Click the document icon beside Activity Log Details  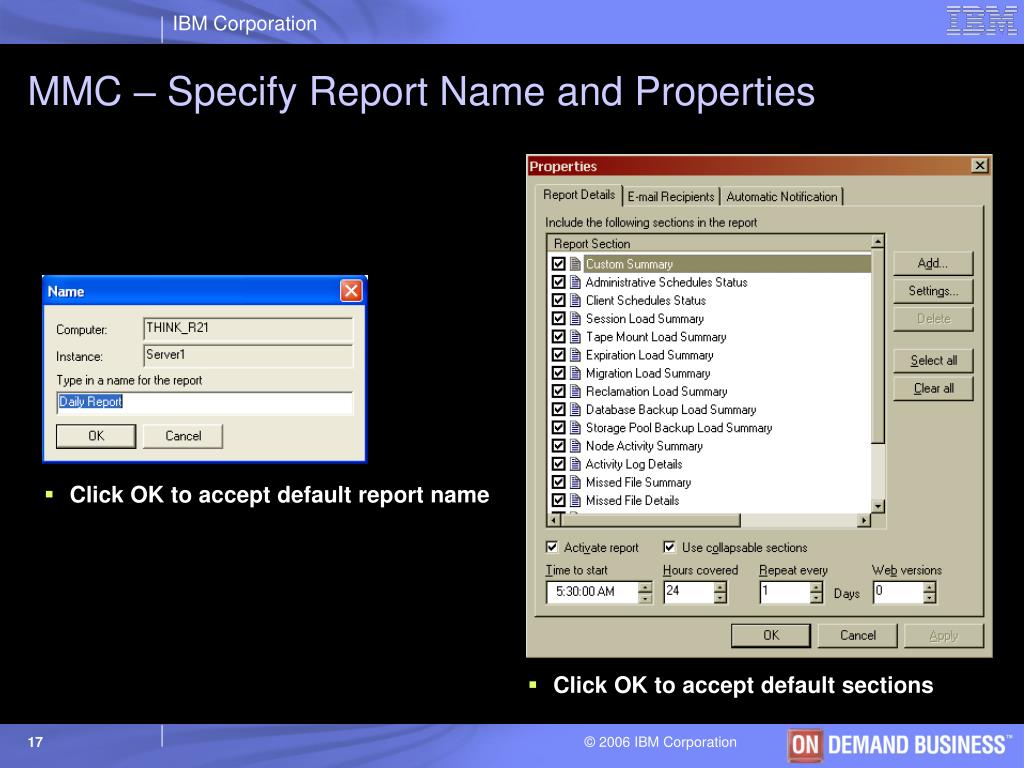point(575,464)
